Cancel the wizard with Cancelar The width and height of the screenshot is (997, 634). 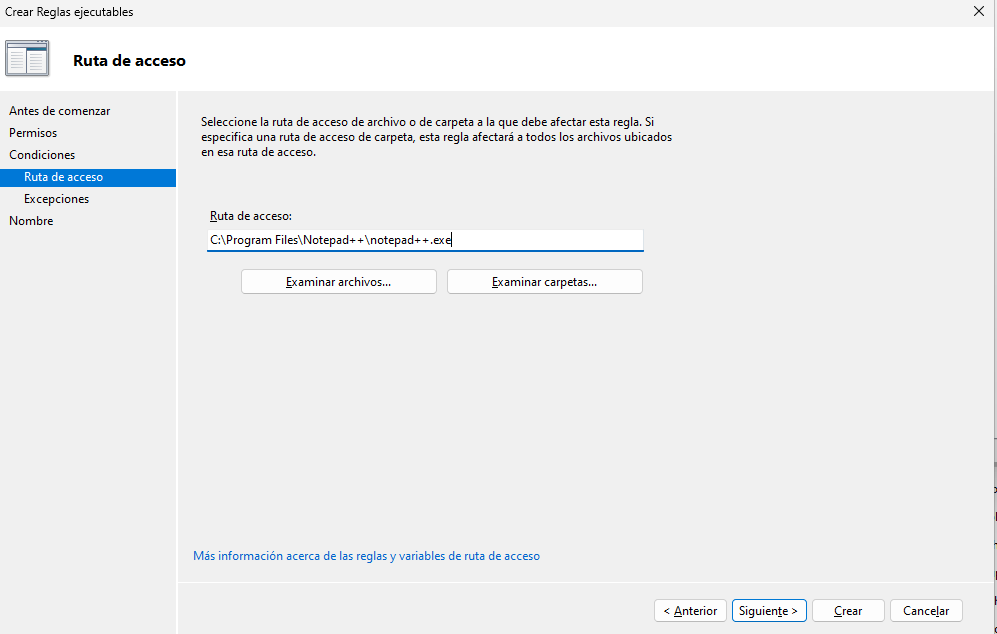tap(926, 611)
